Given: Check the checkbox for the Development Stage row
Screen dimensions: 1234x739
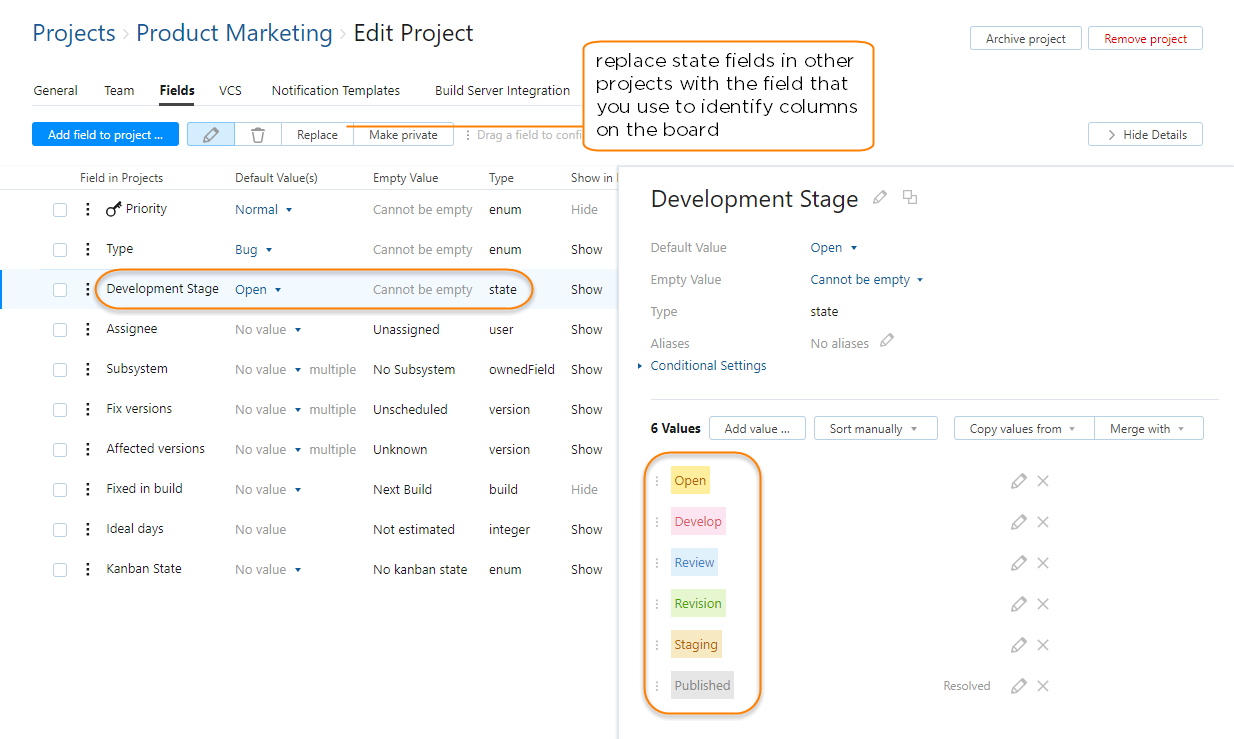Looking at the screenshot, I should coord(59,289).
